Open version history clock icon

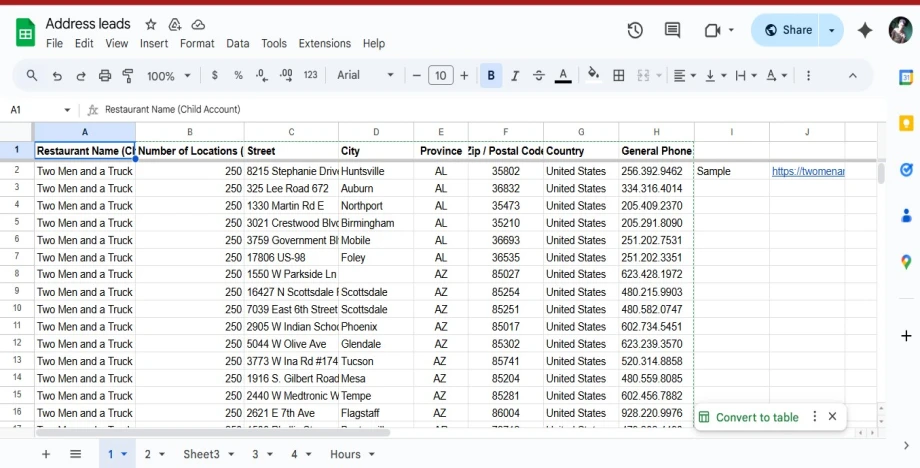pyautogui.click(x=635, y=30)
